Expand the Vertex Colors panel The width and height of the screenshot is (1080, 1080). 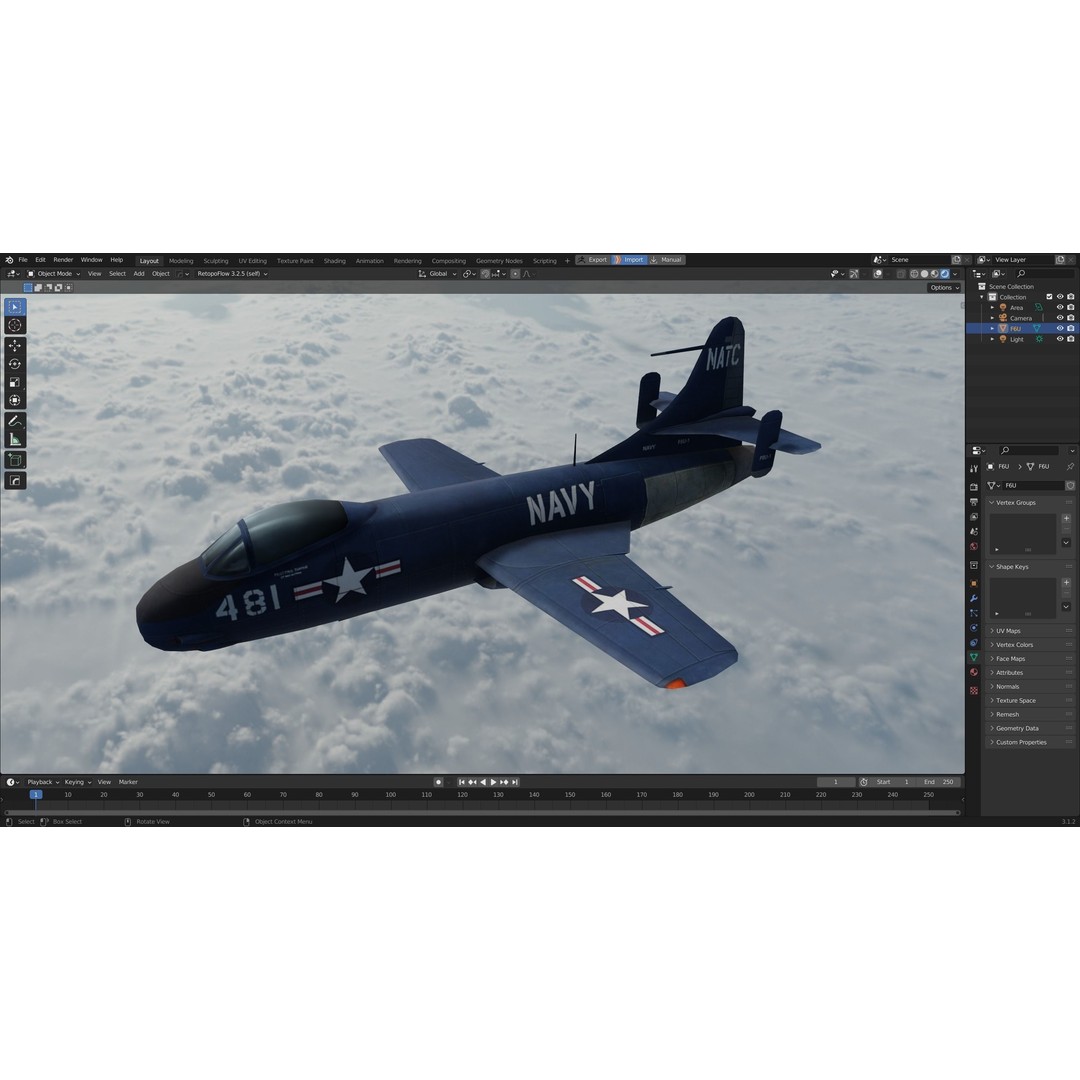point(1029,645)
